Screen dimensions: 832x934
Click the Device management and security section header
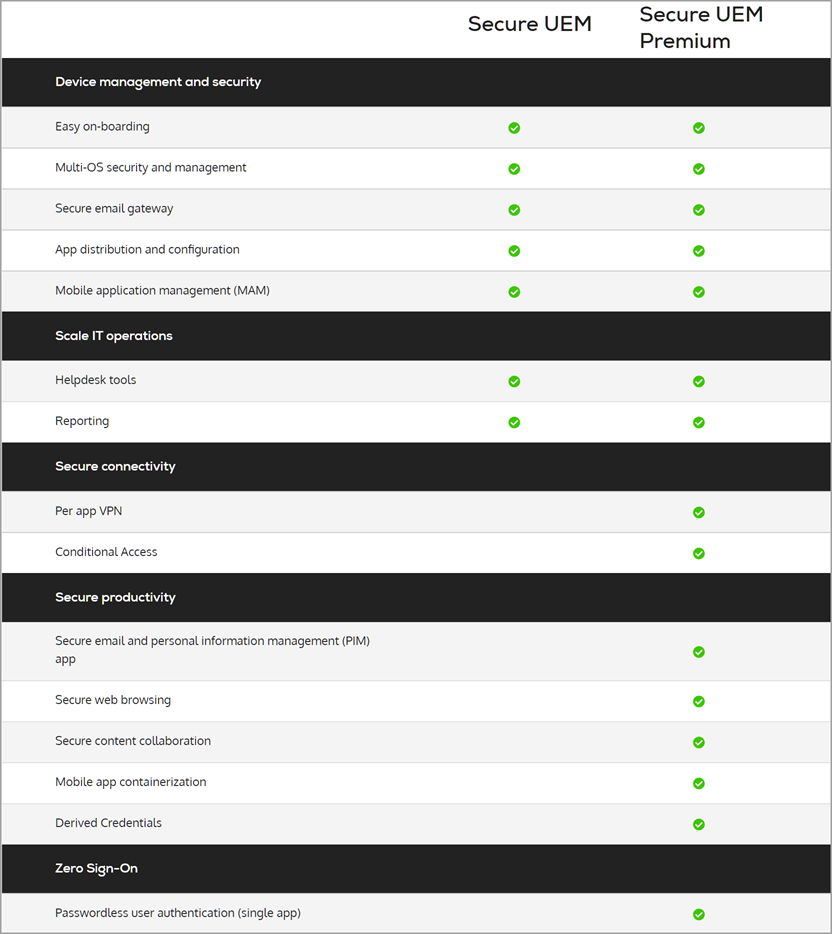(x=158, y=82)
